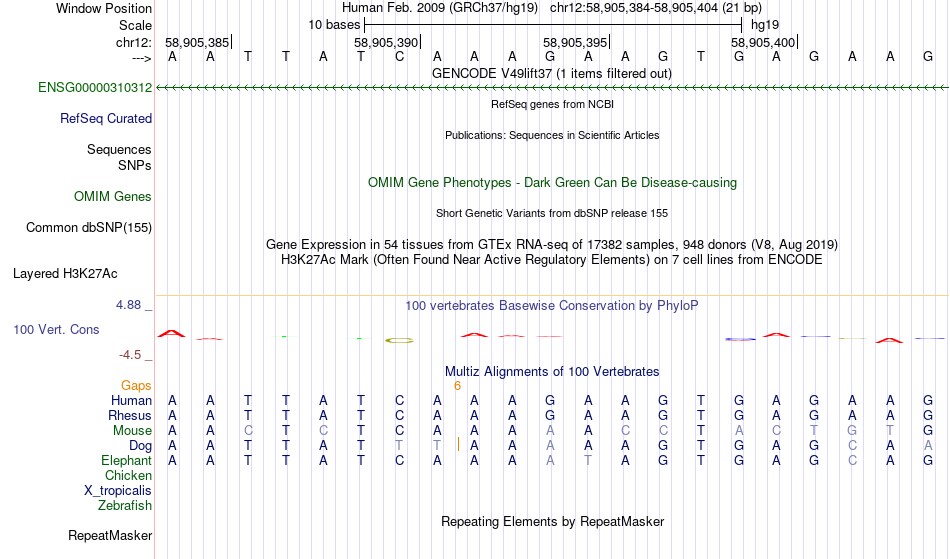Open 100 vertebrates Basewise Conservation title
Image resolution: width=950 pixels, height=559 pixels.
tap(552, 306)
